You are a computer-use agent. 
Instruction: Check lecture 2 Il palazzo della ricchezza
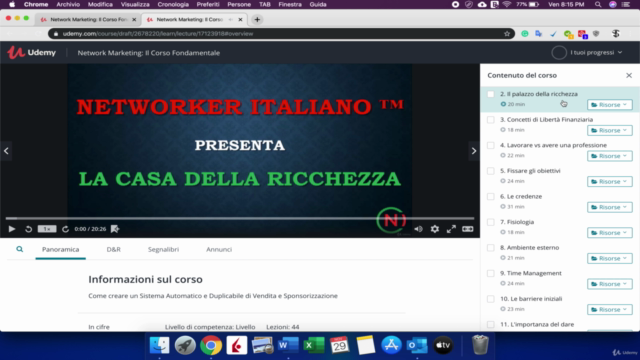coord(491,94)
